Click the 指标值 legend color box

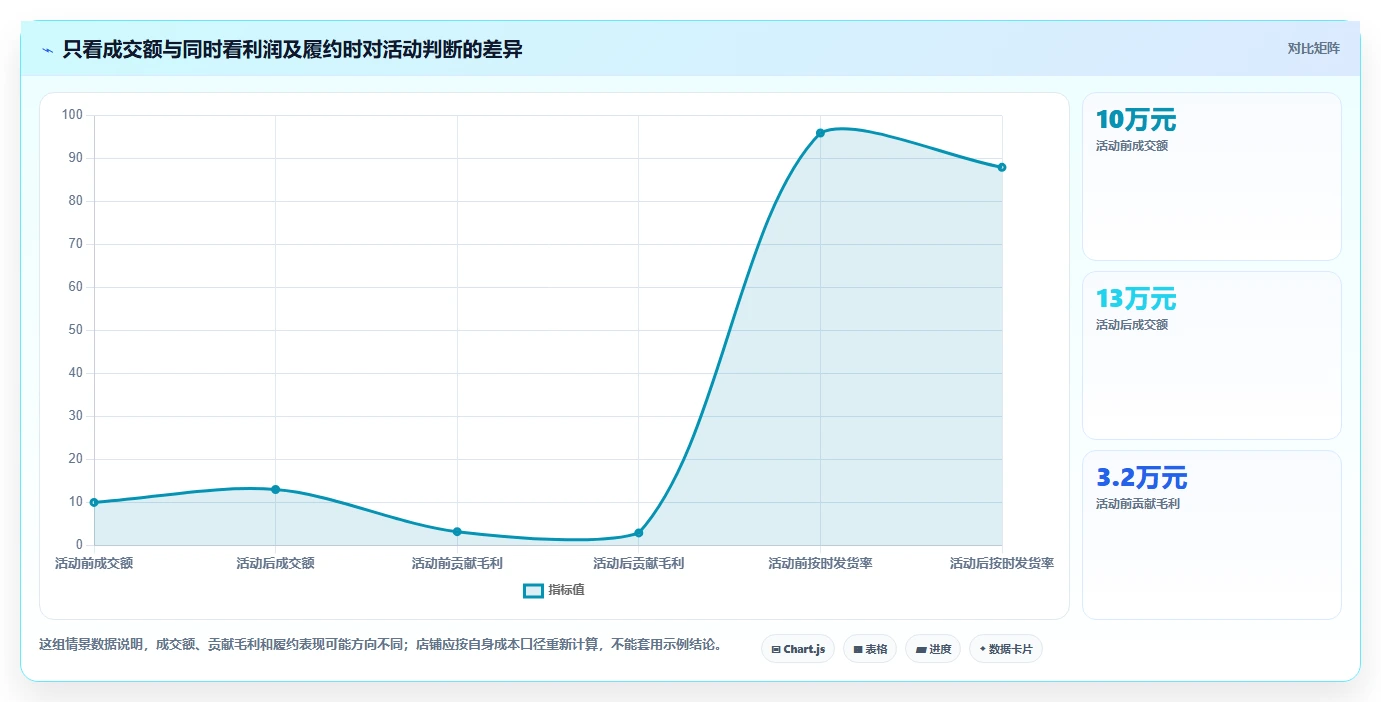pyautogui.click(x=533, y=590)
